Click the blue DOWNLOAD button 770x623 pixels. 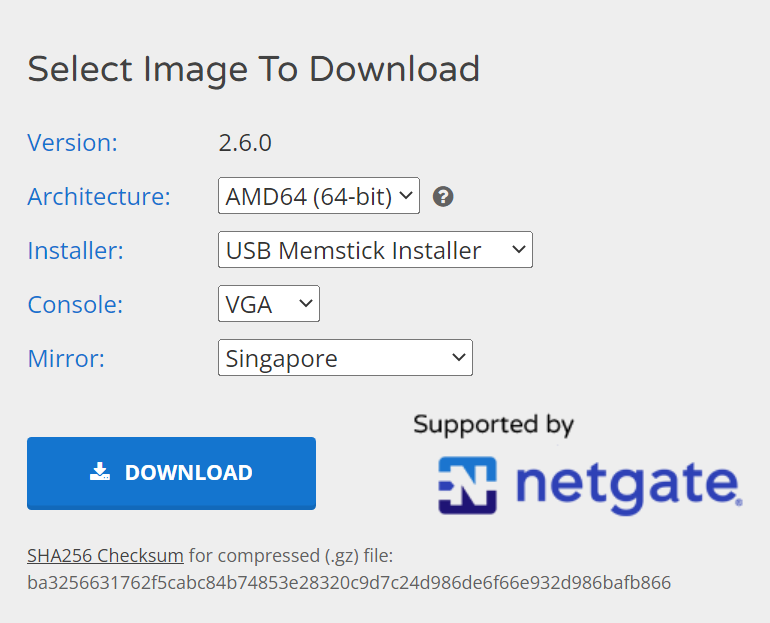171,473
